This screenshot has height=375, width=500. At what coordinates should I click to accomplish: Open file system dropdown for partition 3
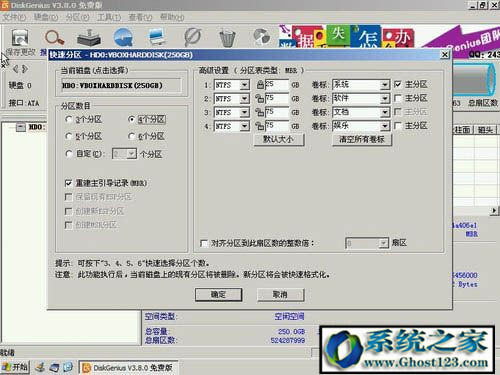[x=244, y=112]
